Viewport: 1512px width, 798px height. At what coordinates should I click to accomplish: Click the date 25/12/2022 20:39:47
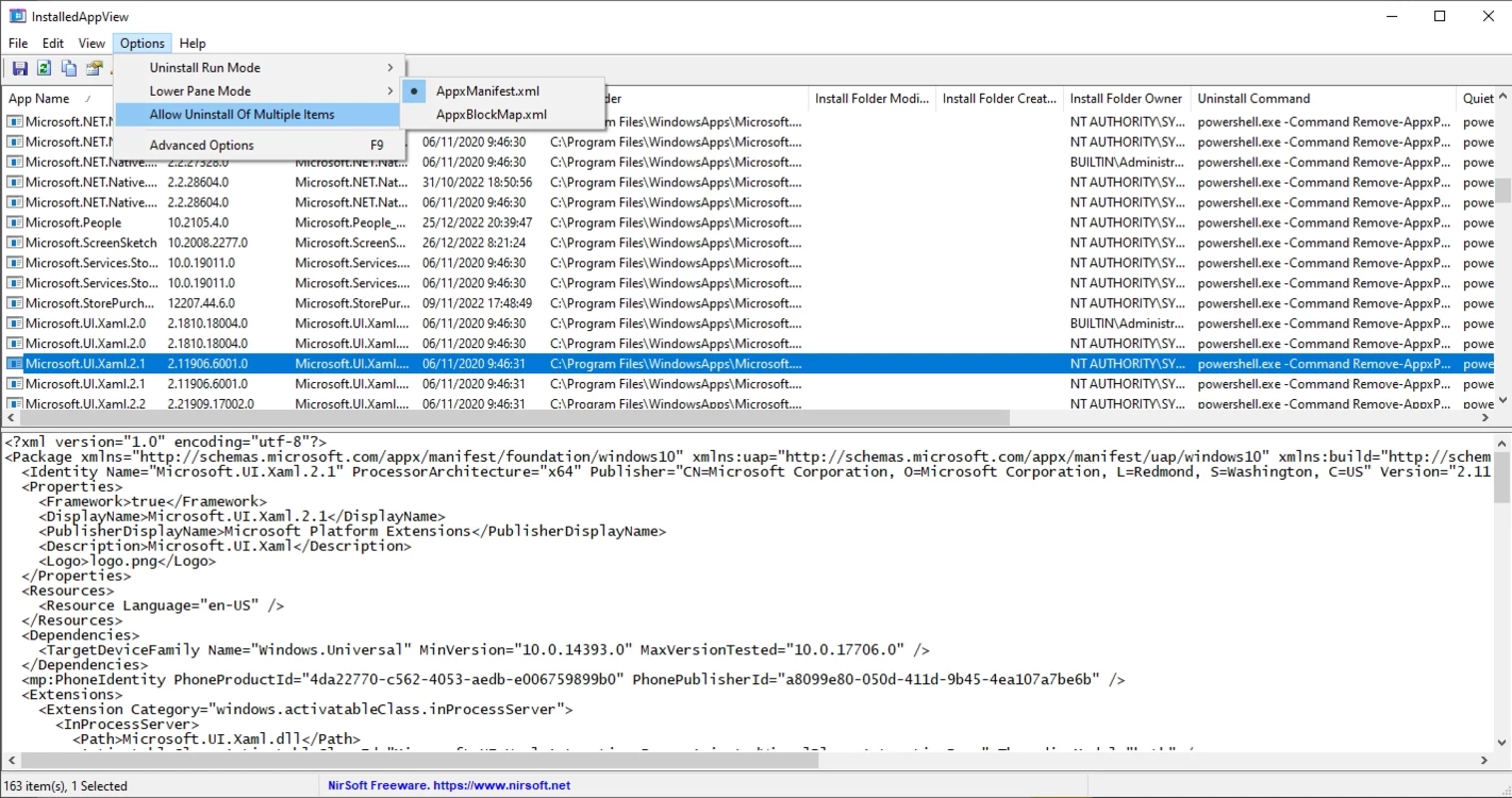(x=477, y=222)
